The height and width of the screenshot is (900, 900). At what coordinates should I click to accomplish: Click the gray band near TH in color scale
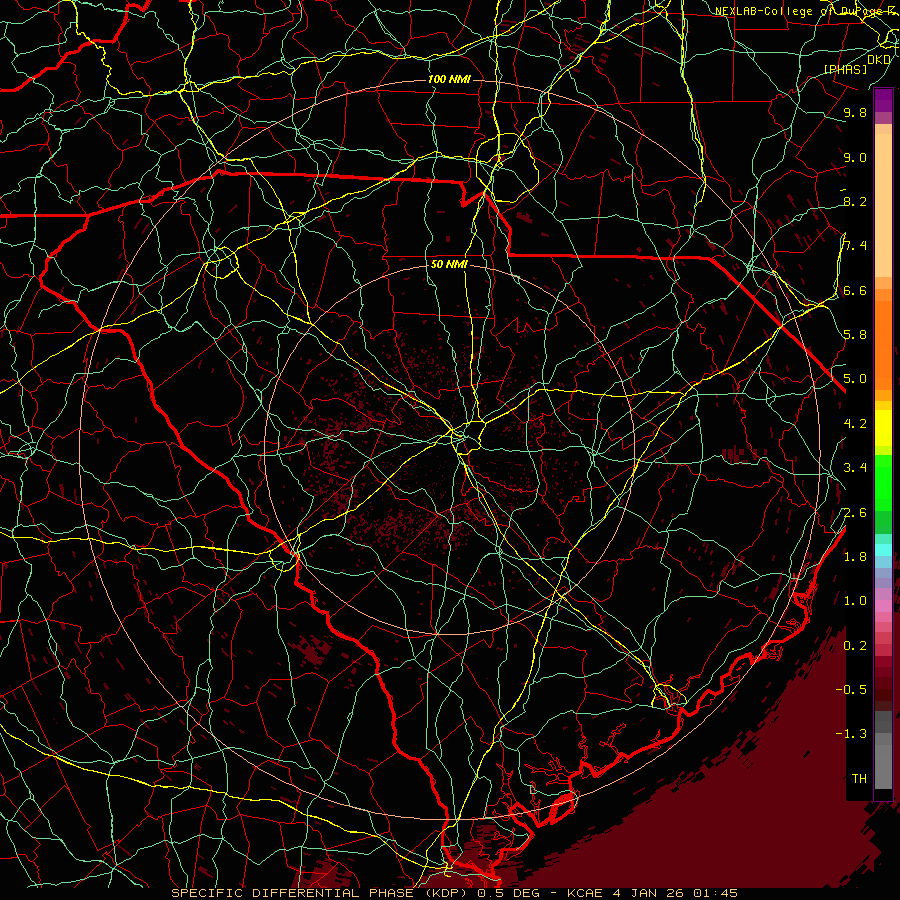click(883, 761)
